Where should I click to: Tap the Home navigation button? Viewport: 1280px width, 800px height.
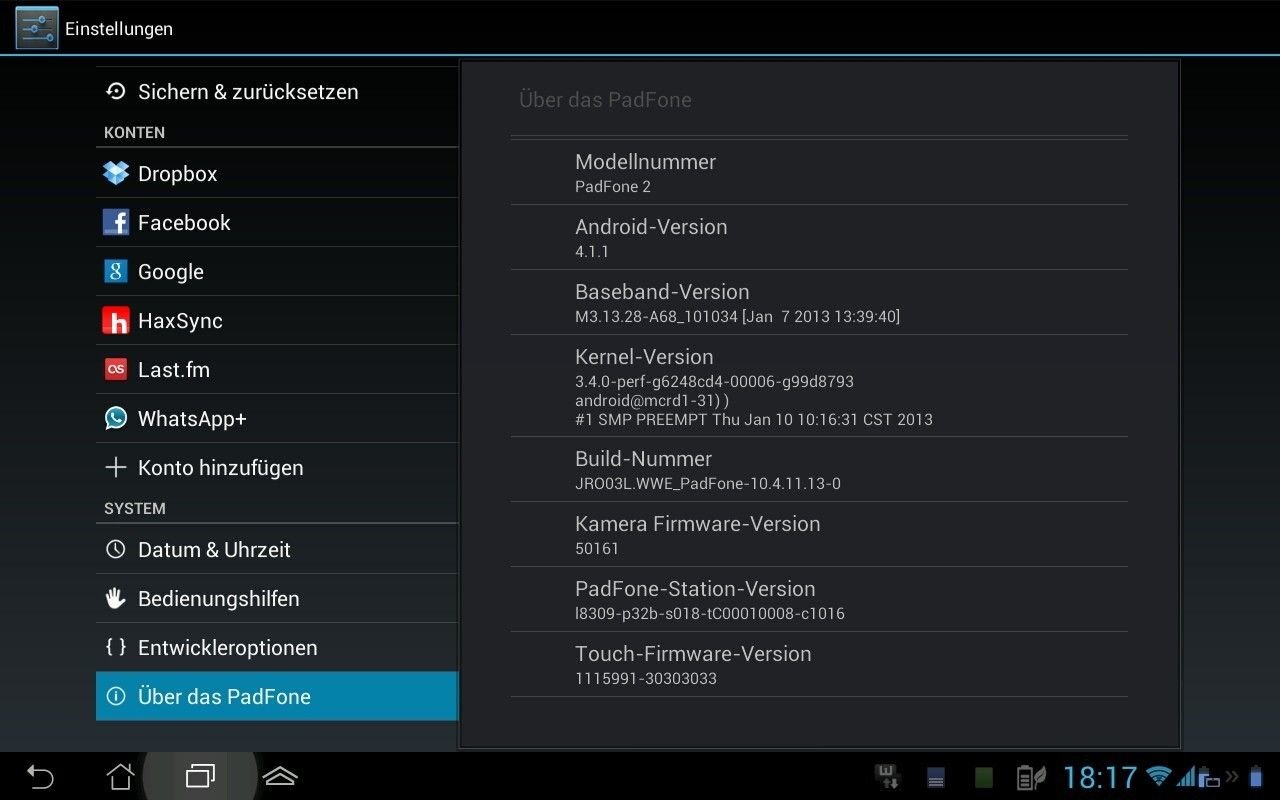[120, 776]
